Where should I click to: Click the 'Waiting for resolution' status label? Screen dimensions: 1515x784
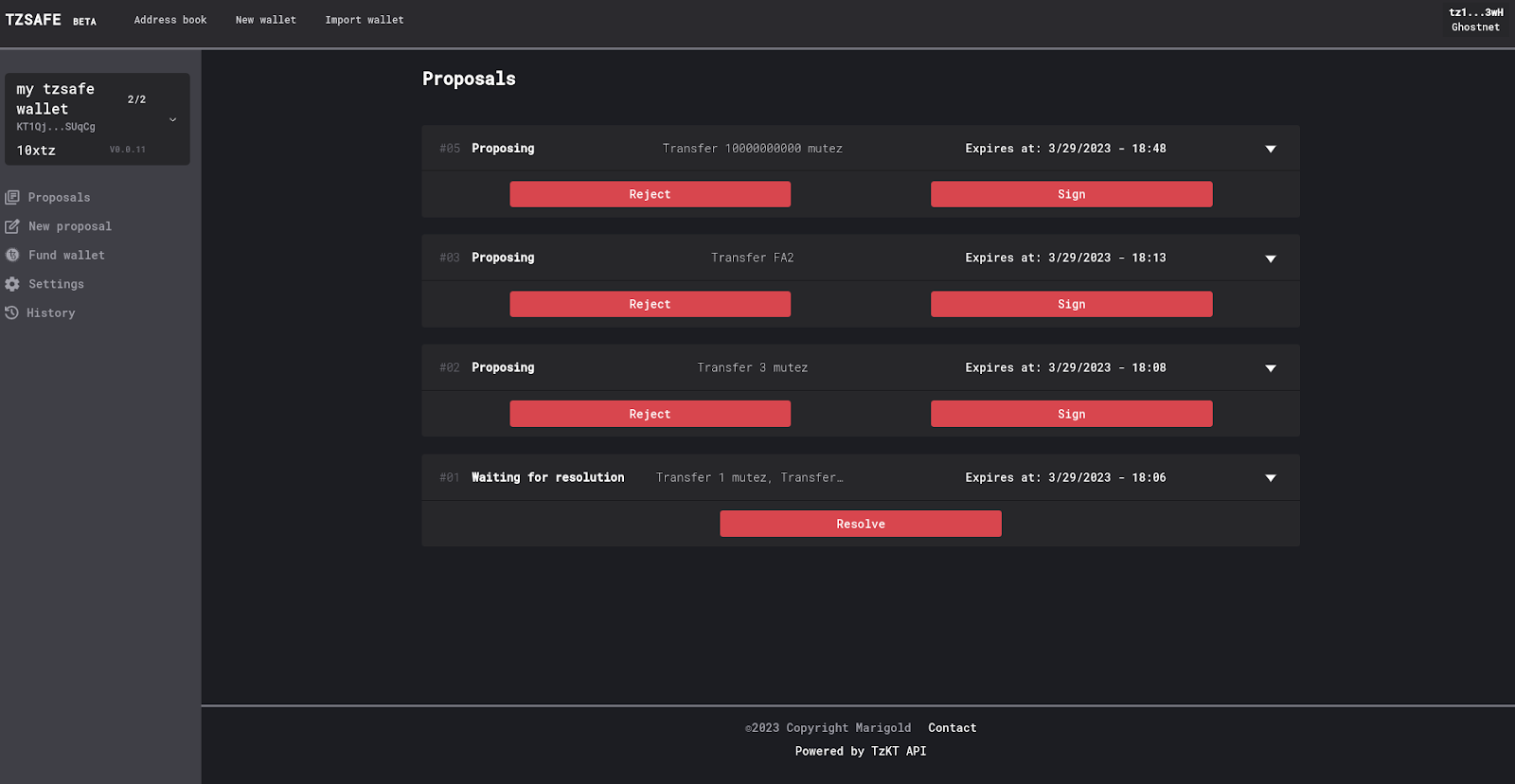[548, 477]
